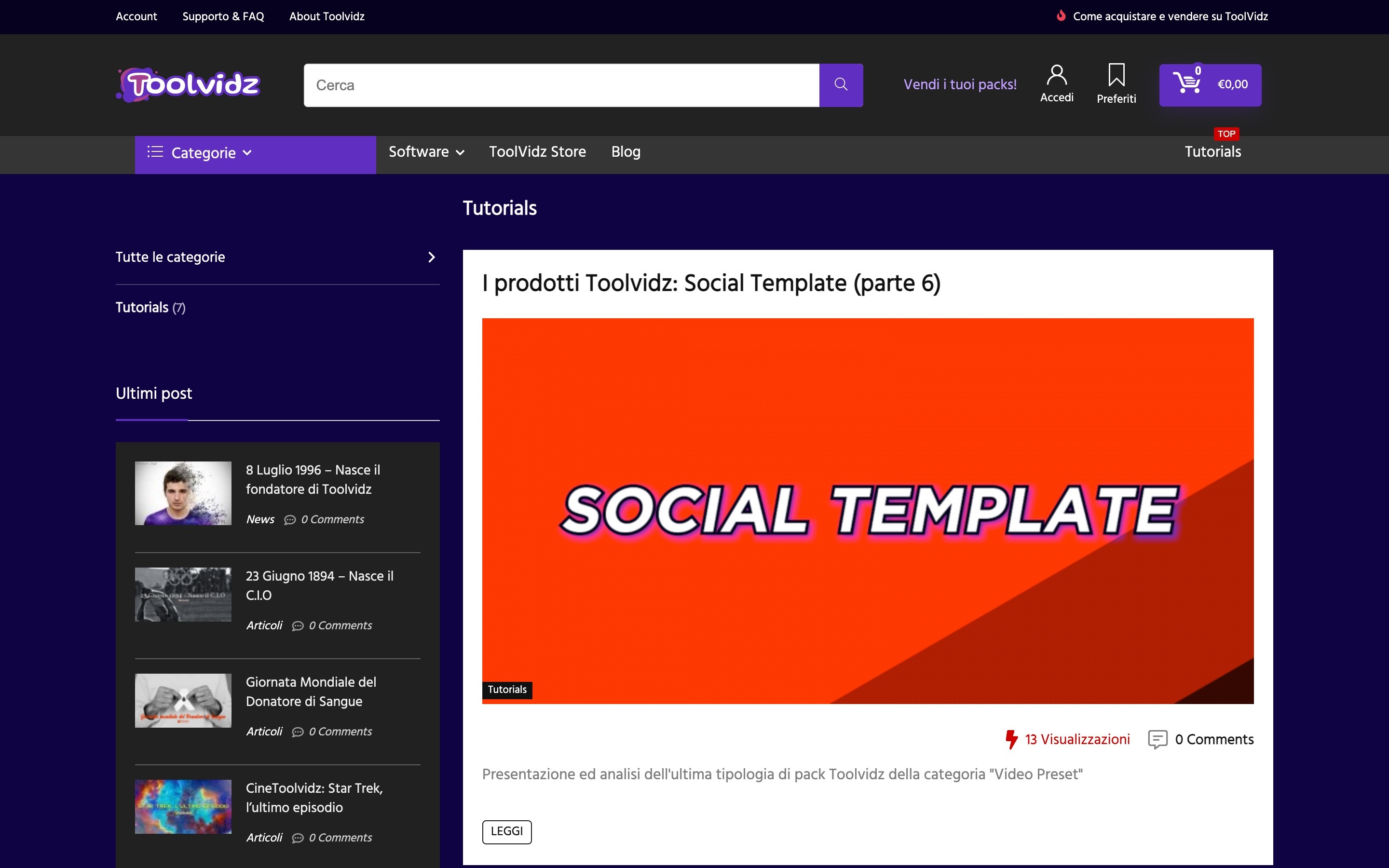Open the shopping cart icon
Screen dimensions: 1389x868
[1186, 82]
